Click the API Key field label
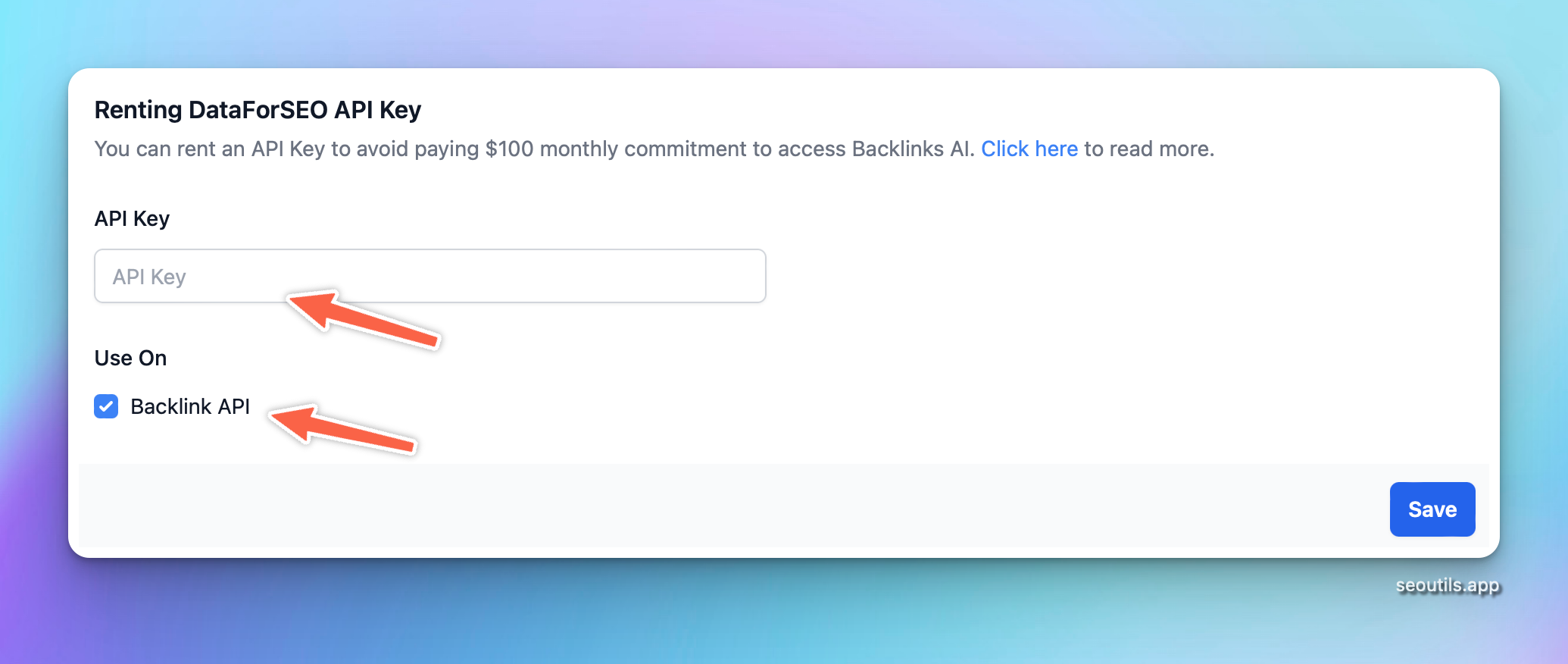Screen dimensions: 1568x664 click(132, 218)
